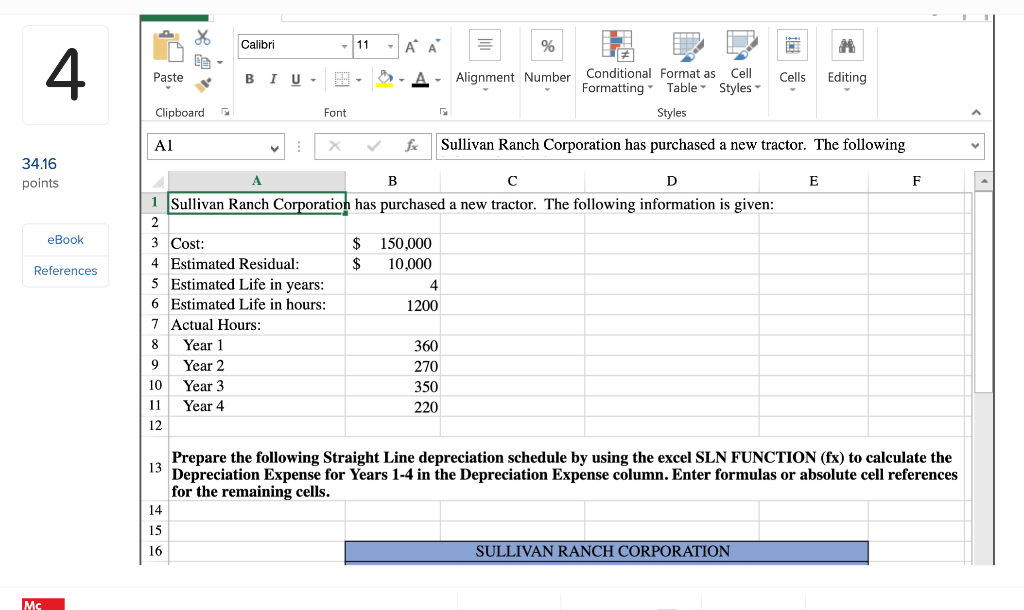Apply Percent style from the Number group
The image size is (1024, 610).
click(x=547, y=44)
